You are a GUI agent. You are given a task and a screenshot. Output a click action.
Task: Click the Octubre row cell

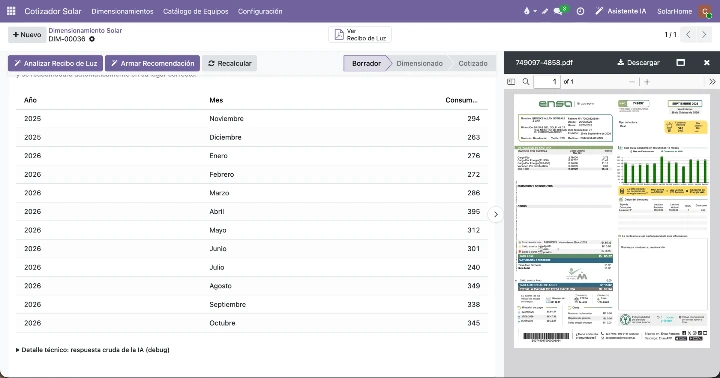(222, 323)
